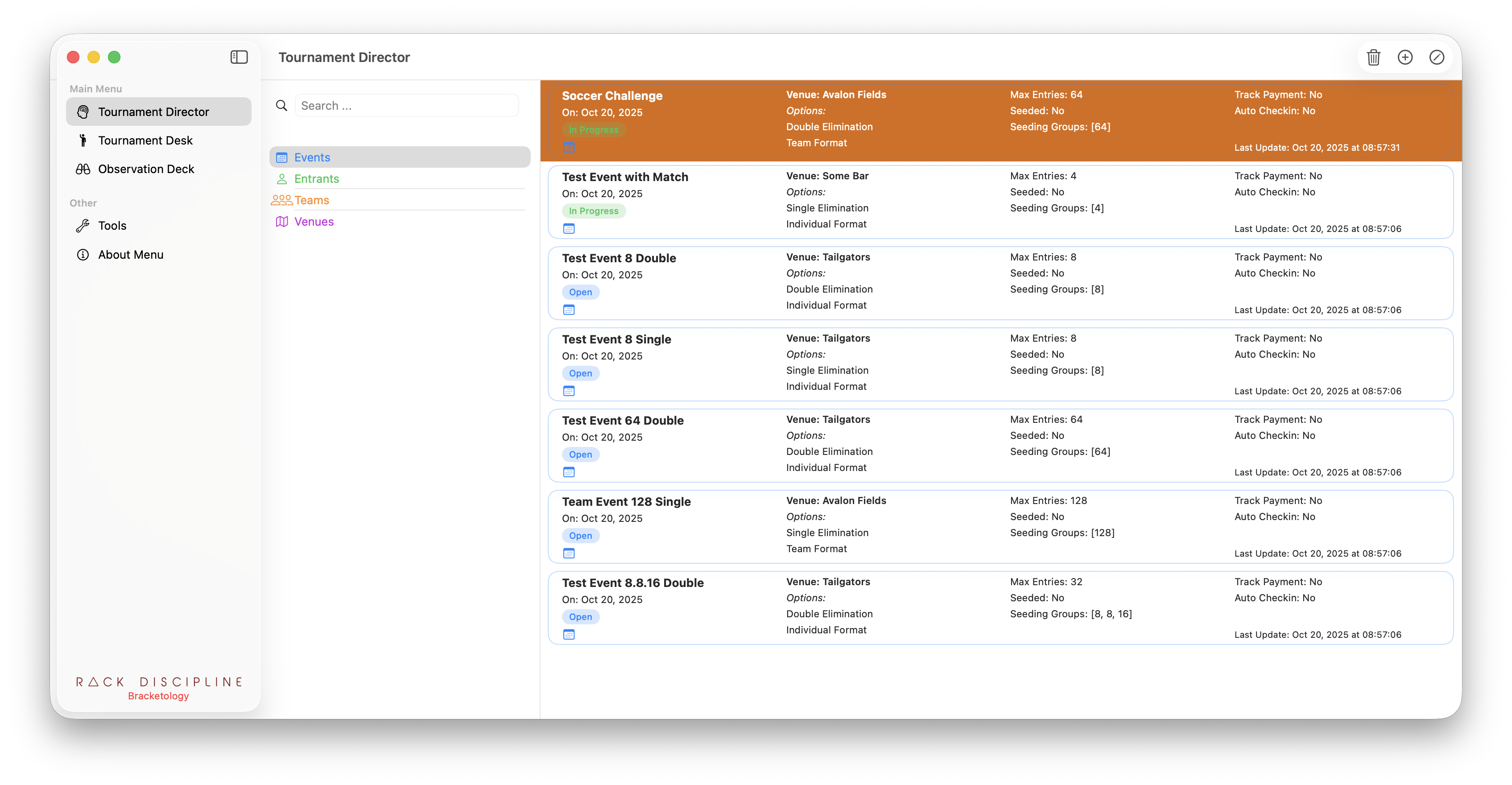Open About Menu in sidebar
Image resolution: width=1512 pixels, height=785 pixels.
point(130,255)
